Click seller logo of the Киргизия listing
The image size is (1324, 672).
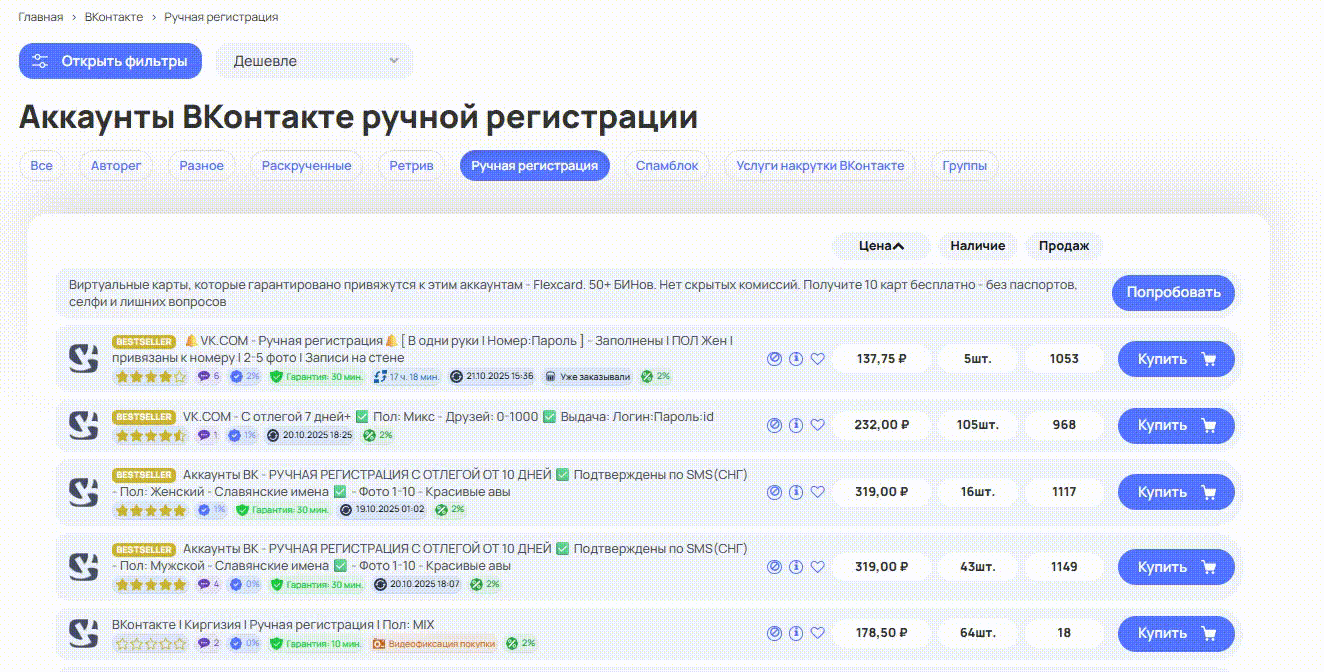tap(83, 633)
